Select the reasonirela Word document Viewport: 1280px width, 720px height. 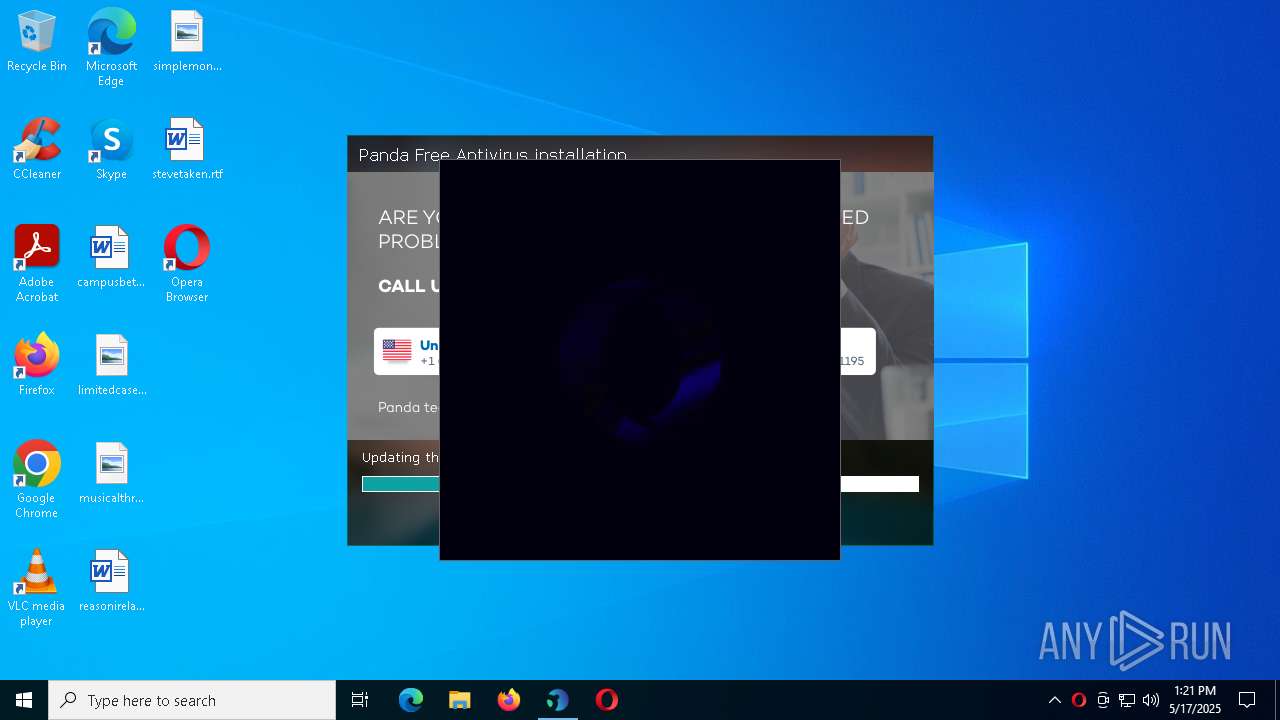tap(111, 582)
